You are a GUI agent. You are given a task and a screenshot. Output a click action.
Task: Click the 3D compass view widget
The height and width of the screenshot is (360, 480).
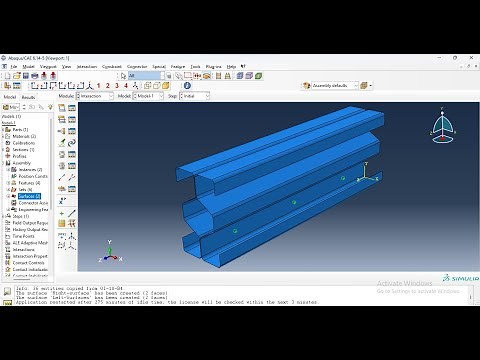[442, 126]
